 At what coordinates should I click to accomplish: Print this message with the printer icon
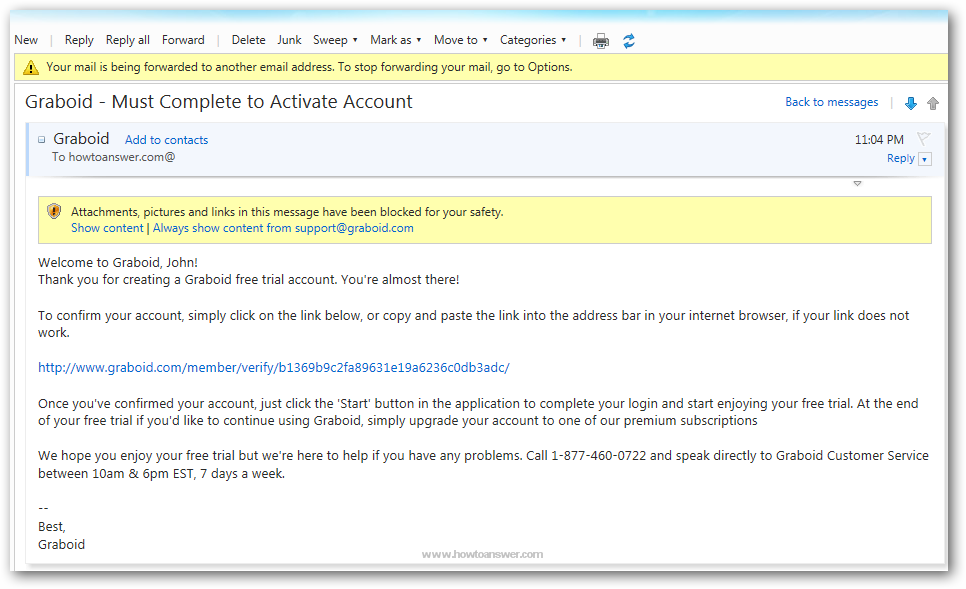[601, 41]
